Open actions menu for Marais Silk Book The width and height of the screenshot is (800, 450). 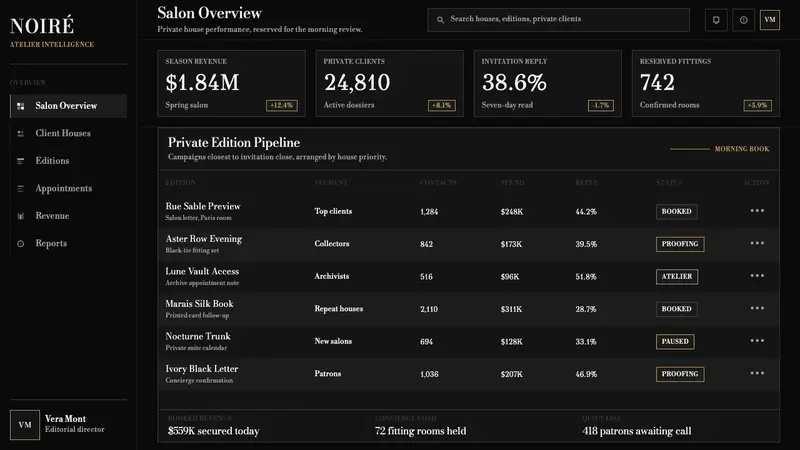pyautogui.click(x=757, y=309)
